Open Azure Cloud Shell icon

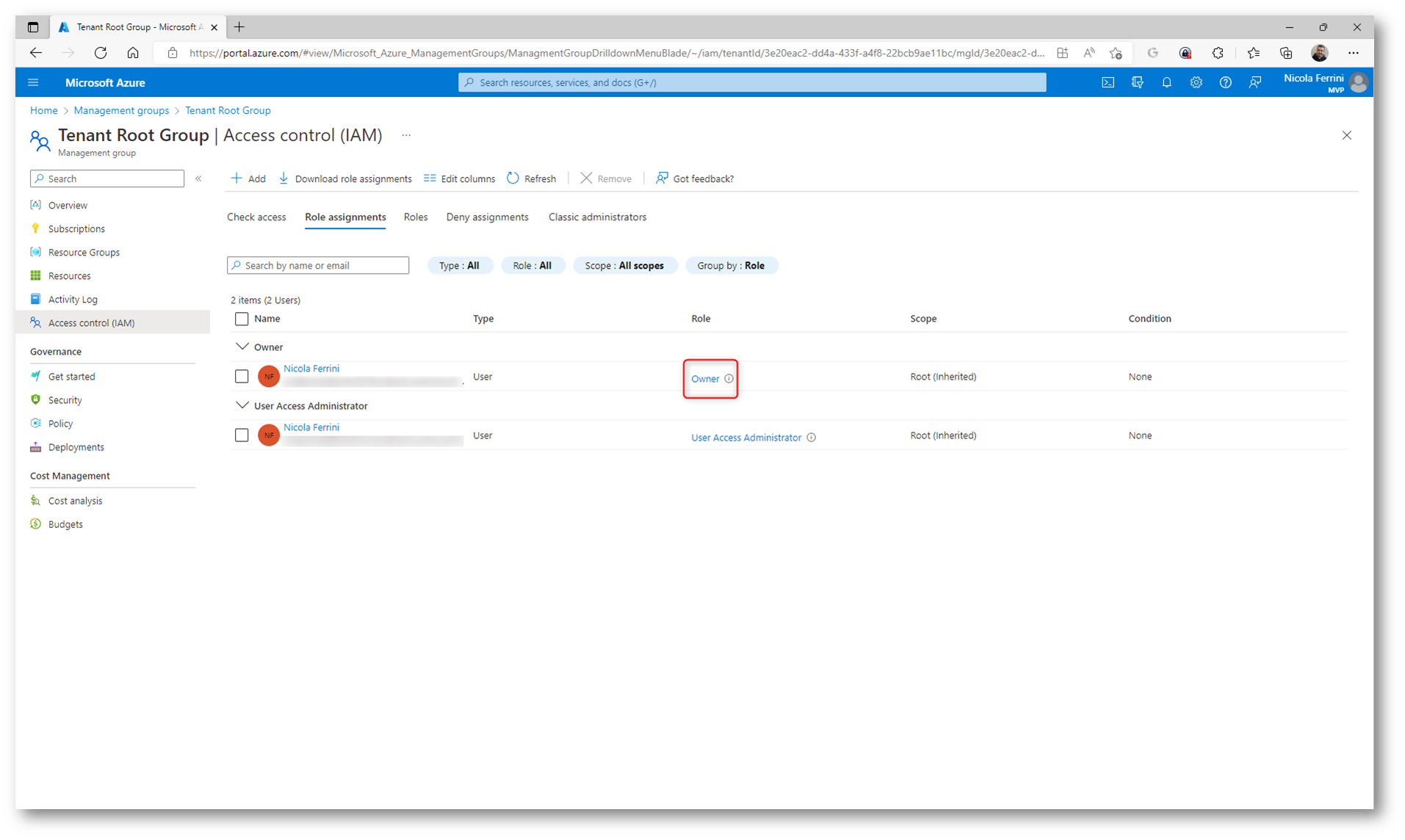[x=1108, y=83]
